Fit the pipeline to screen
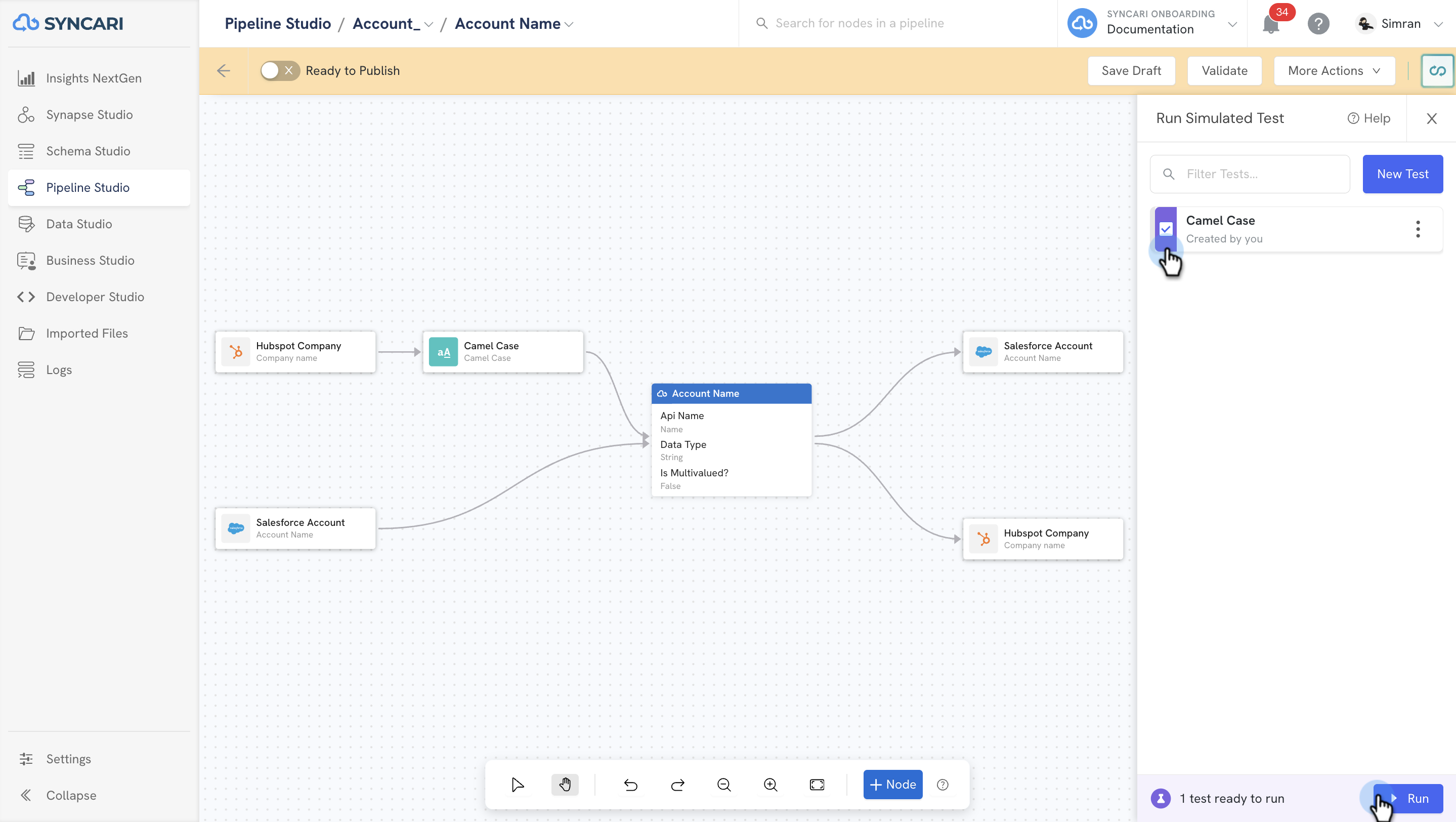The image size is (1456, 822). point(818,785)
